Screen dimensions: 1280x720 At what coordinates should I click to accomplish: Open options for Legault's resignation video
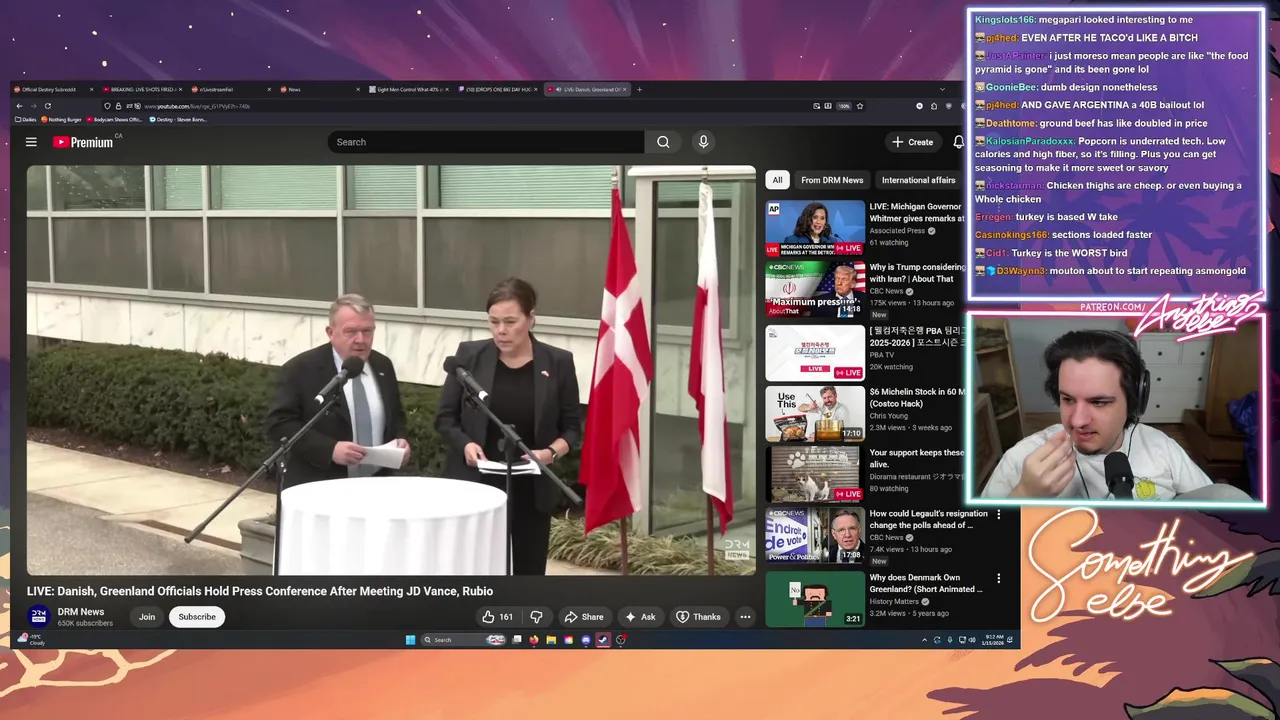tap(998, 514)
